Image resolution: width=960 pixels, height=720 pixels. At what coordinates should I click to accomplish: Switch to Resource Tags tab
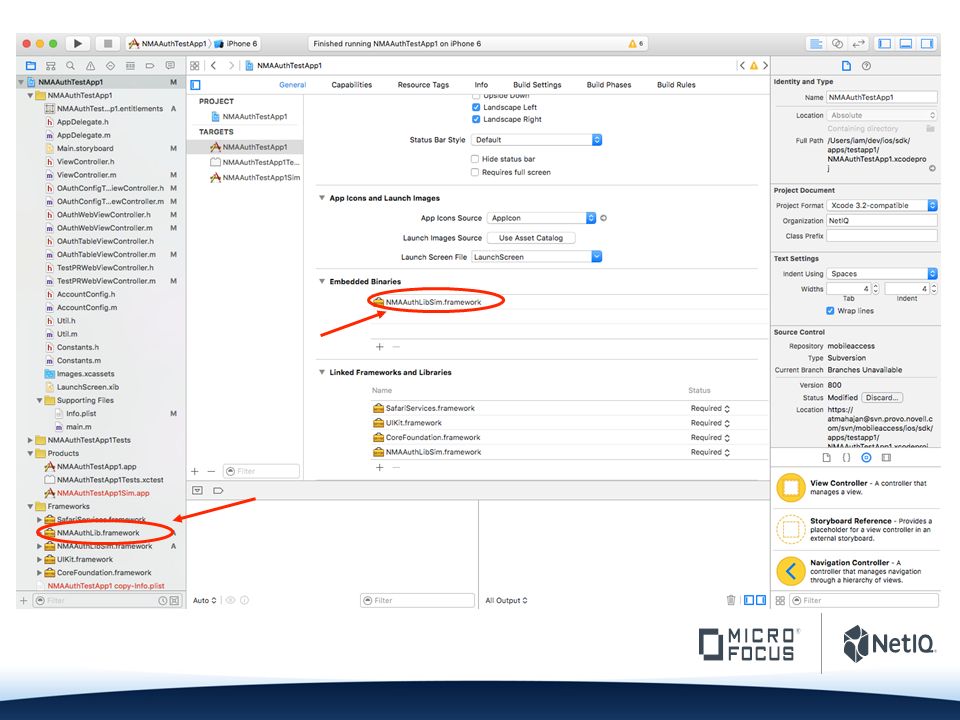point(423,84)
